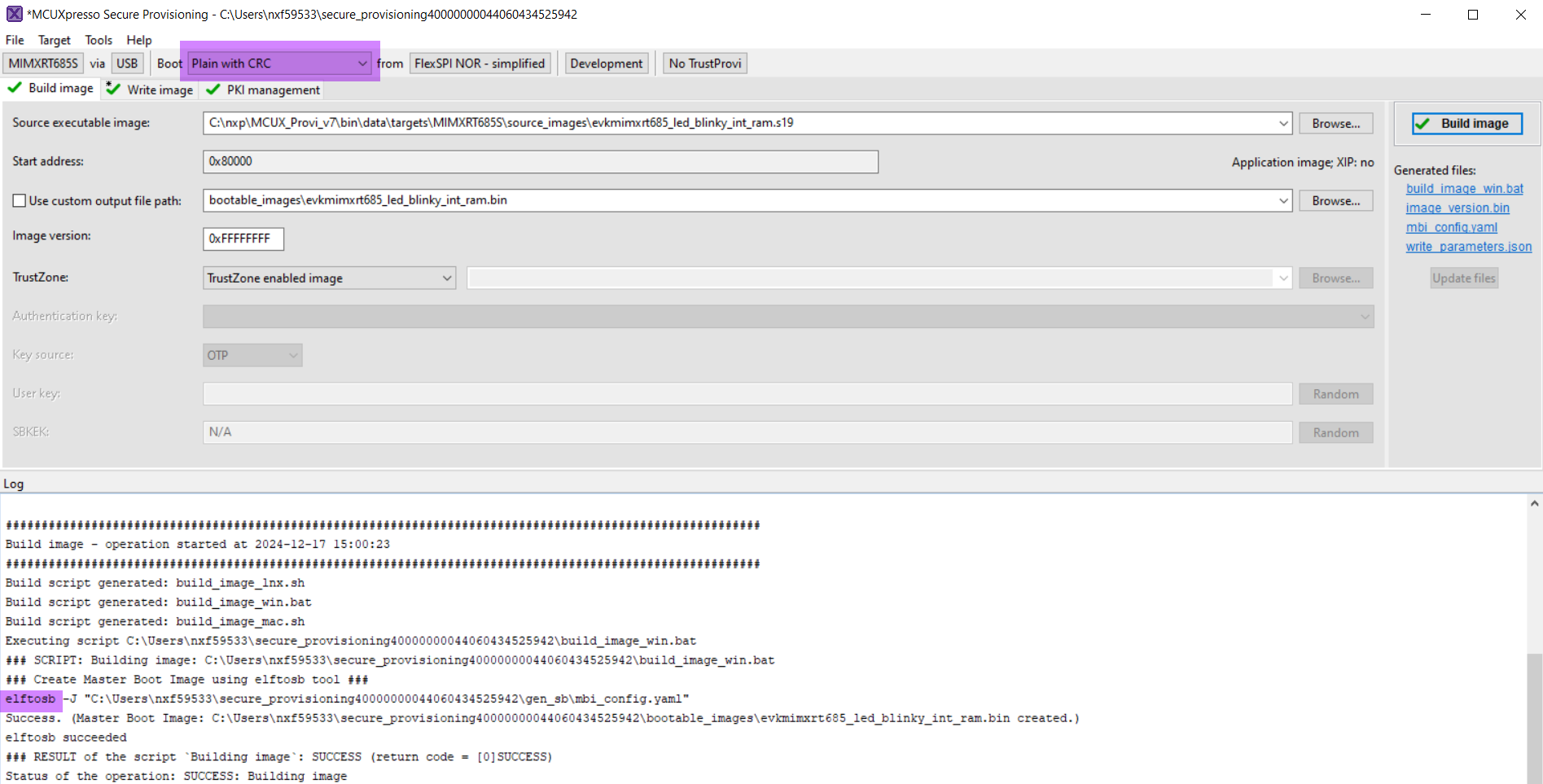The image size is (1543, 784).
Task: Click the green check icon on Build image tab
Action: [x=15, y=88]
